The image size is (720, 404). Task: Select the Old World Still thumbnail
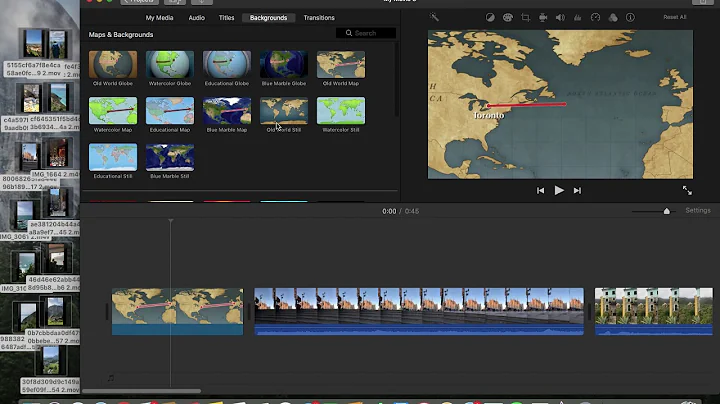coord(284,111)
